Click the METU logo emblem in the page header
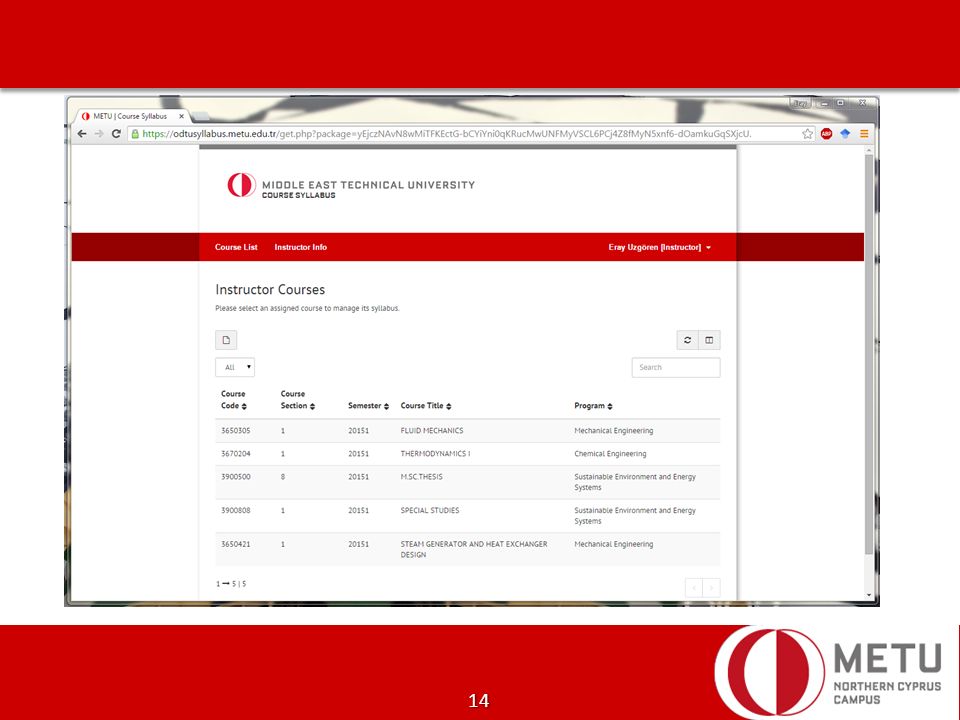The height and width of the screenshot is (720, 960). click(241, 184)
